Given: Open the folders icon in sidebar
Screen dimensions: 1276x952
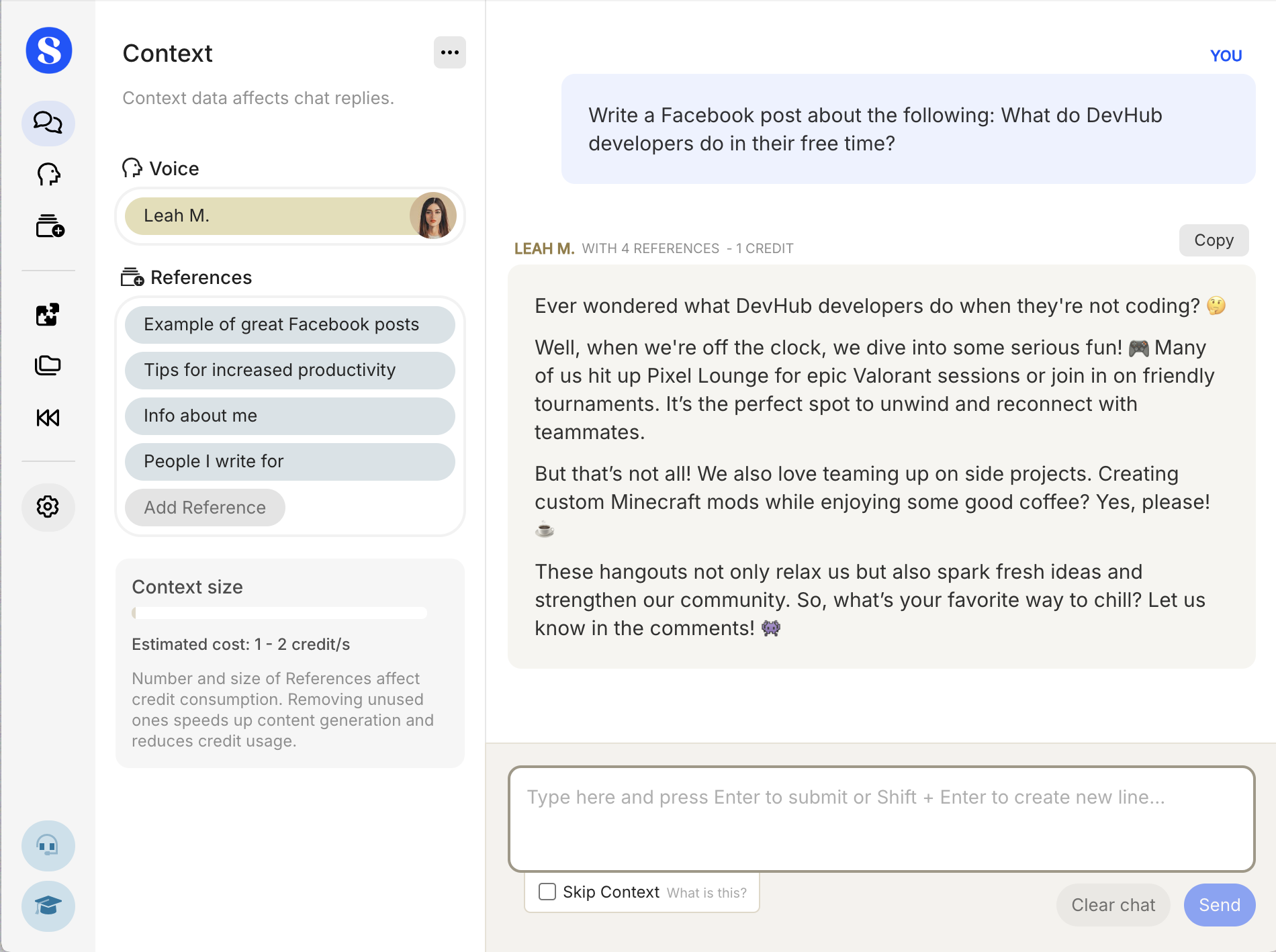Looking at the screenshot, I should tap(48, 366).
